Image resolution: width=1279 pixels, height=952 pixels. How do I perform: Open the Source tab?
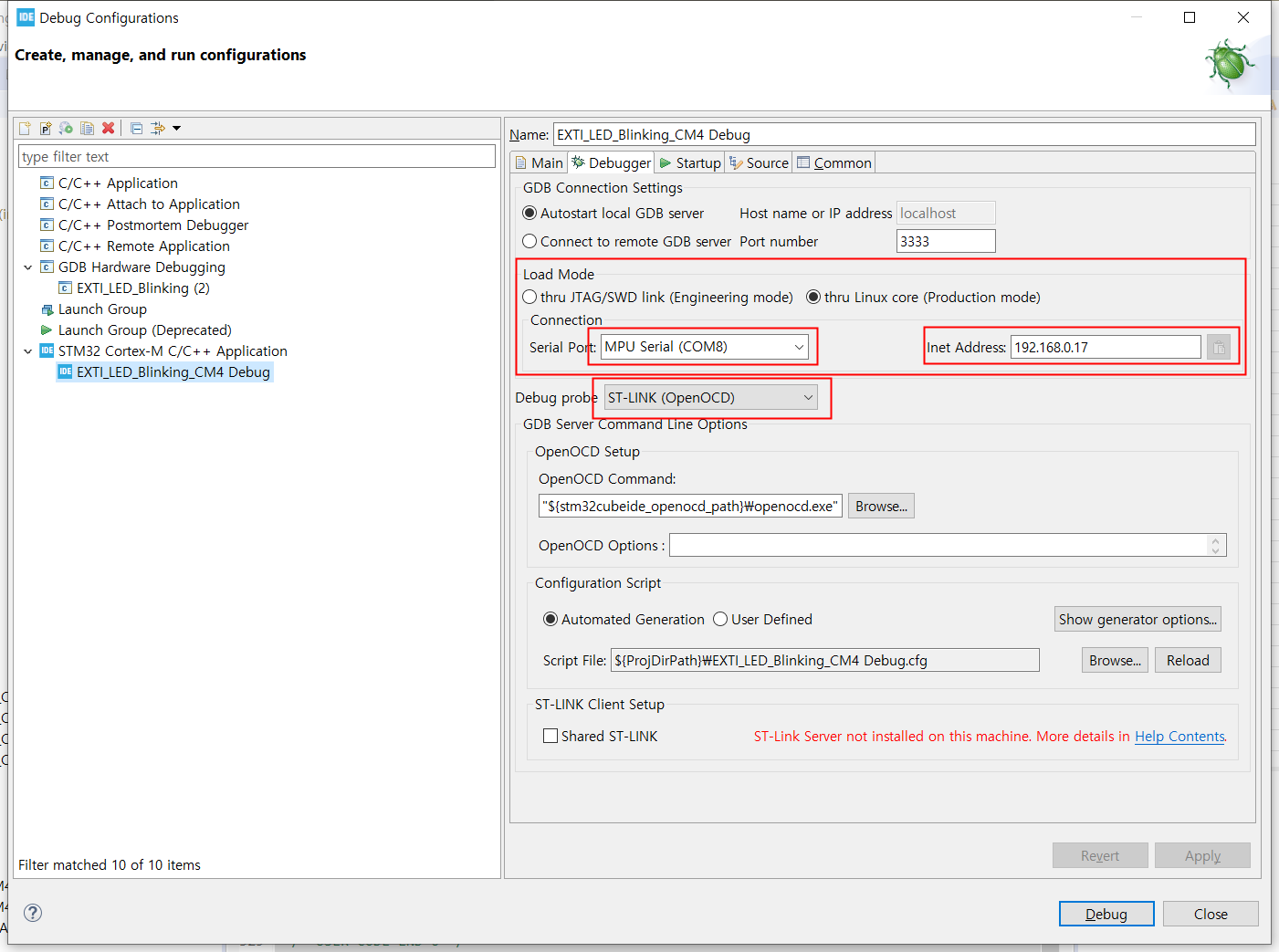coord(759,162)
